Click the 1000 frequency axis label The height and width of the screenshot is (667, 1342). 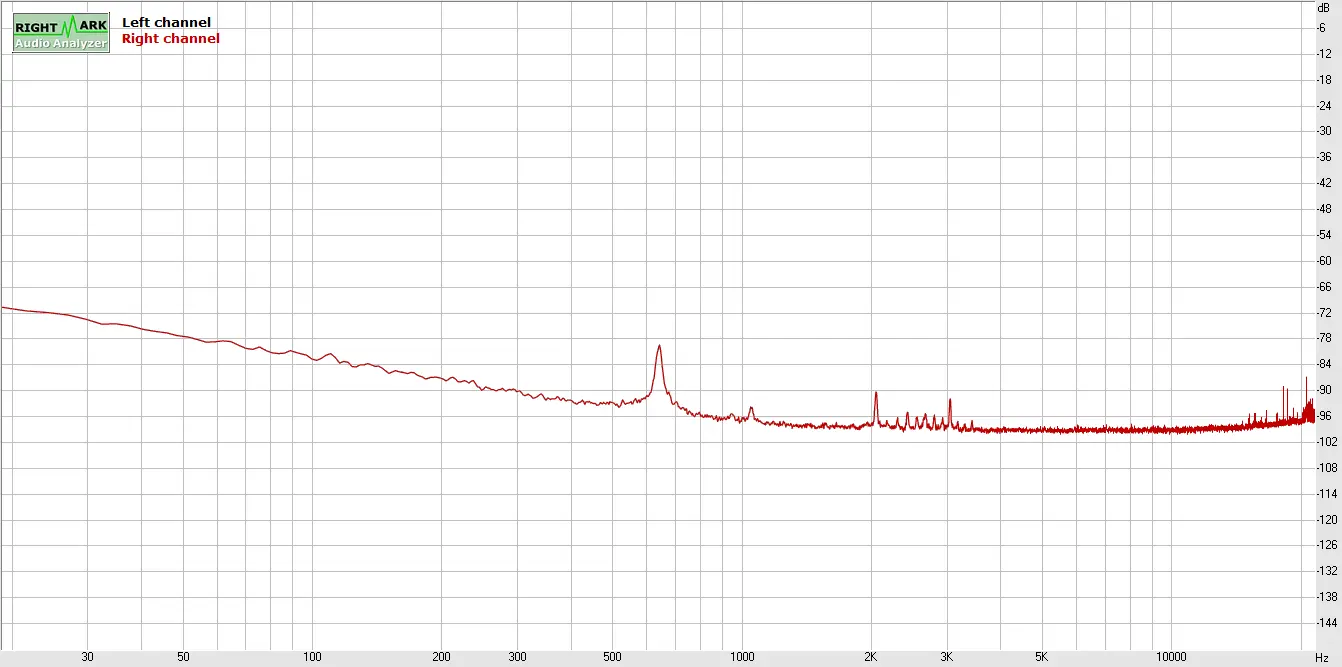coord(742,657)
